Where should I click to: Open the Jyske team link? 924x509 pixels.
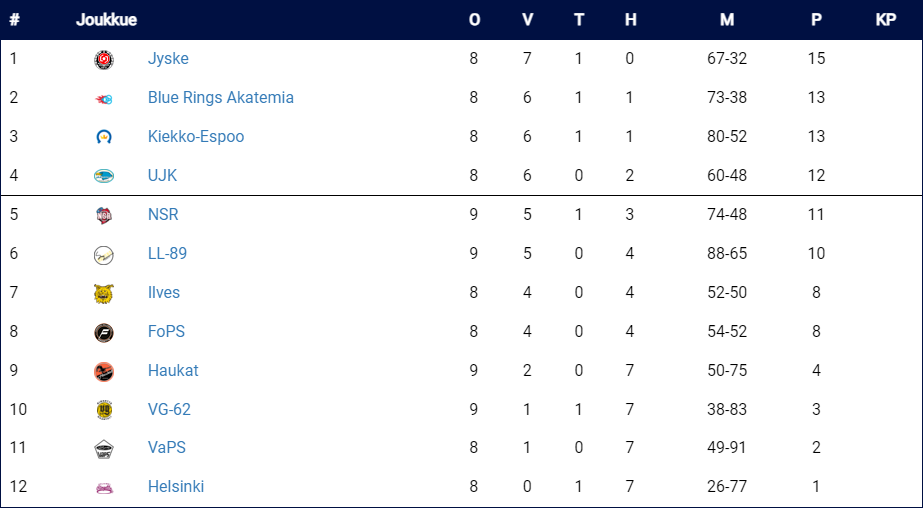tap(168, 59)
